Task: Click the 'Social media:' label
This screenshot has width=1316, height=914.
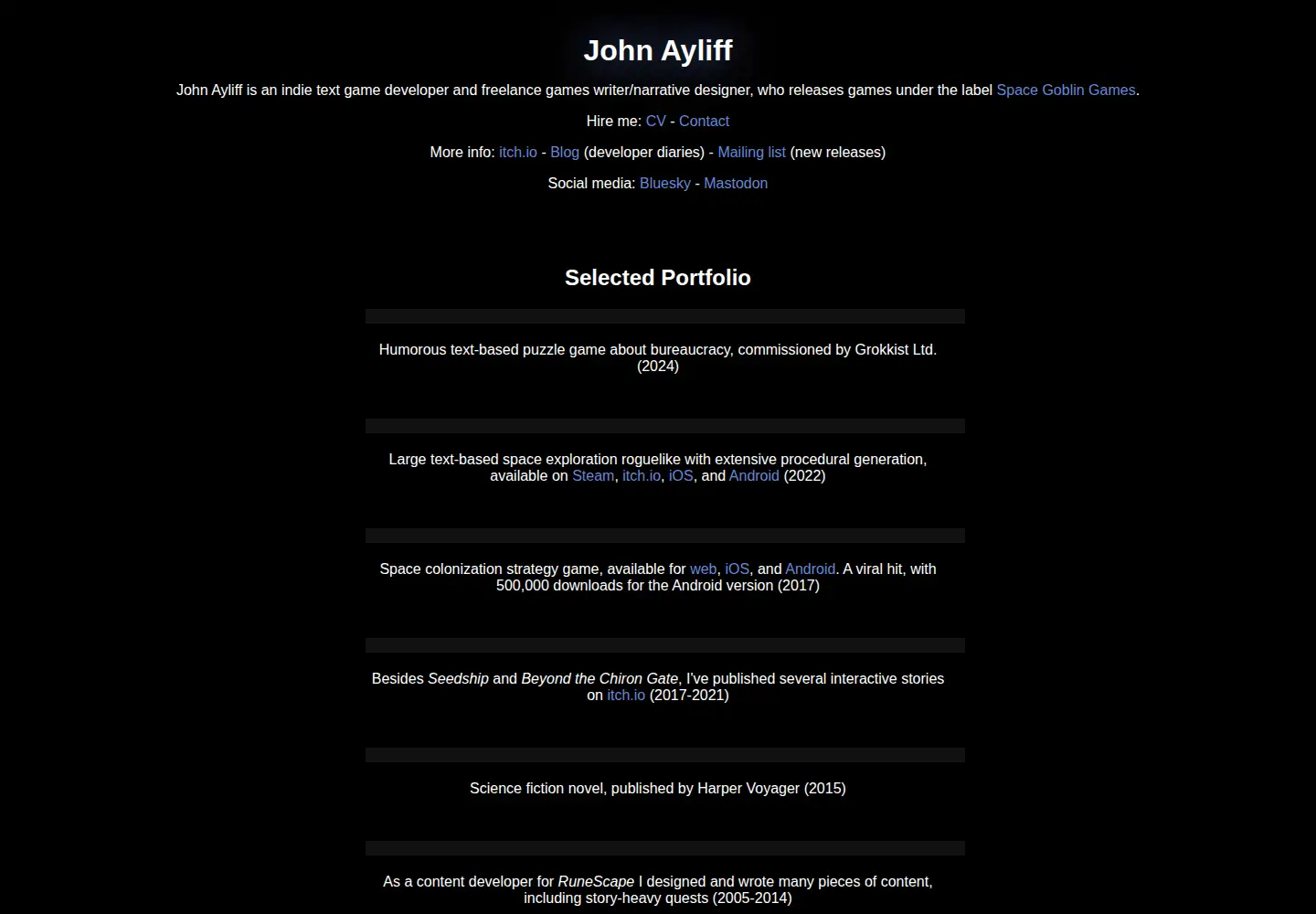Action: [x=591, y=183]
